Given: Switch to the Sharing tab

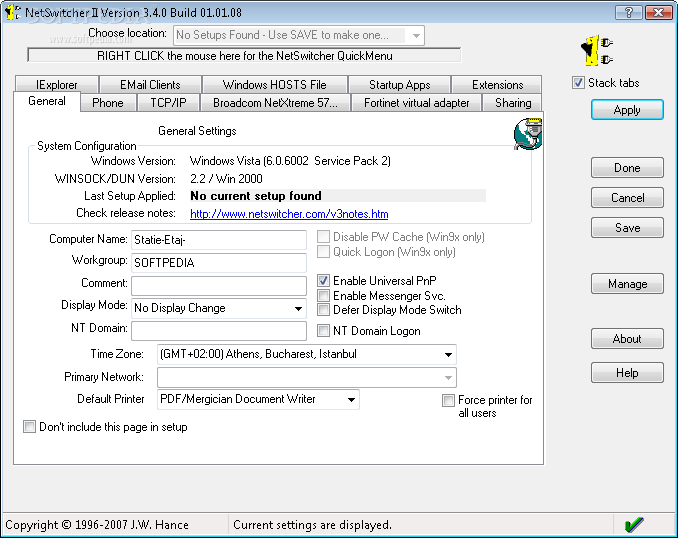Looking at the screenshot, I should (x=513, y=103).
